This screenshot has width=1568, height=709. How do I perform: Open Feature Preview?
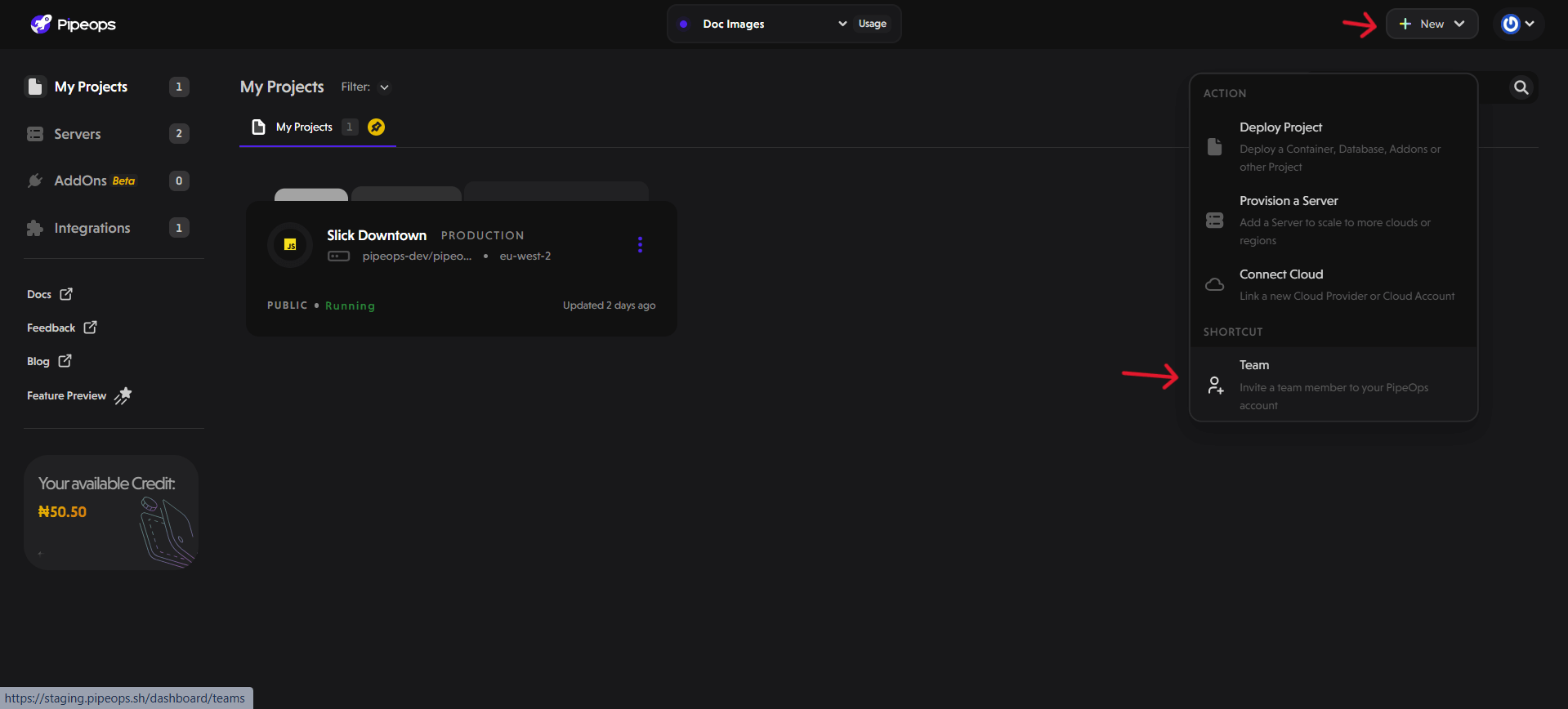79,395
